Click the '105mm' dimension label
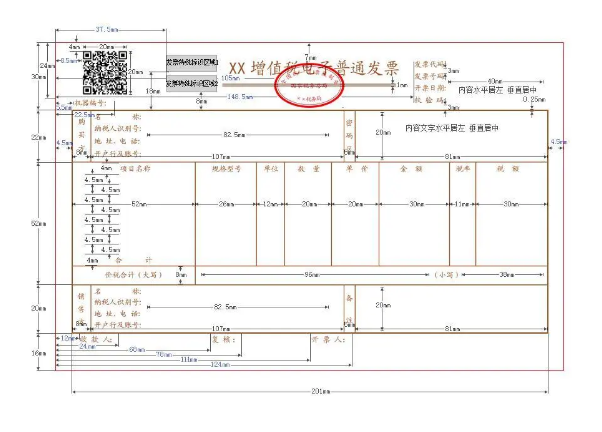602x432 pixels. pos(231,78)
